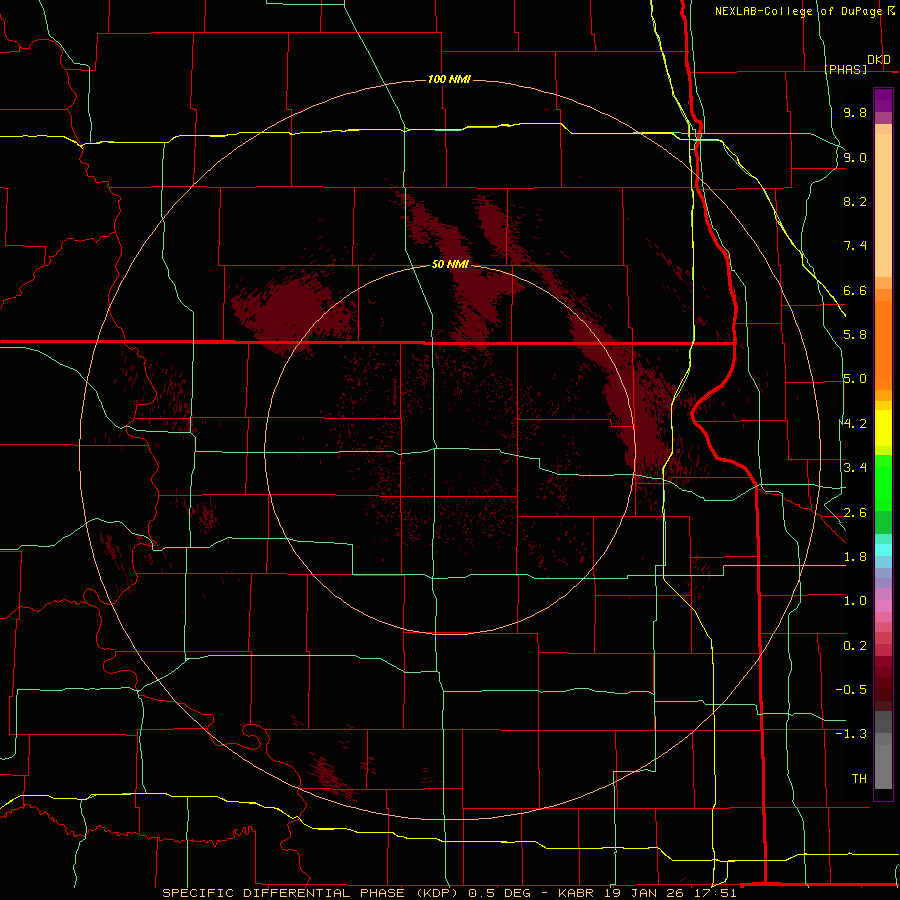Screen dimensions: 900x900
Task: Pick the cyan color bar segment
Action: click(x=883, y=550)
